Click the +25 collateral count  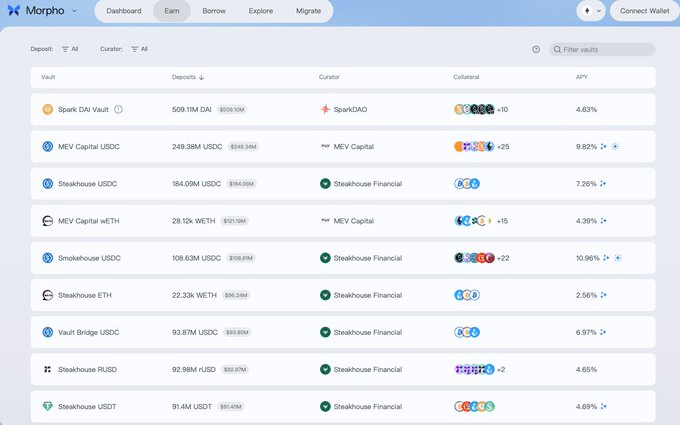(x=503, y=147)
